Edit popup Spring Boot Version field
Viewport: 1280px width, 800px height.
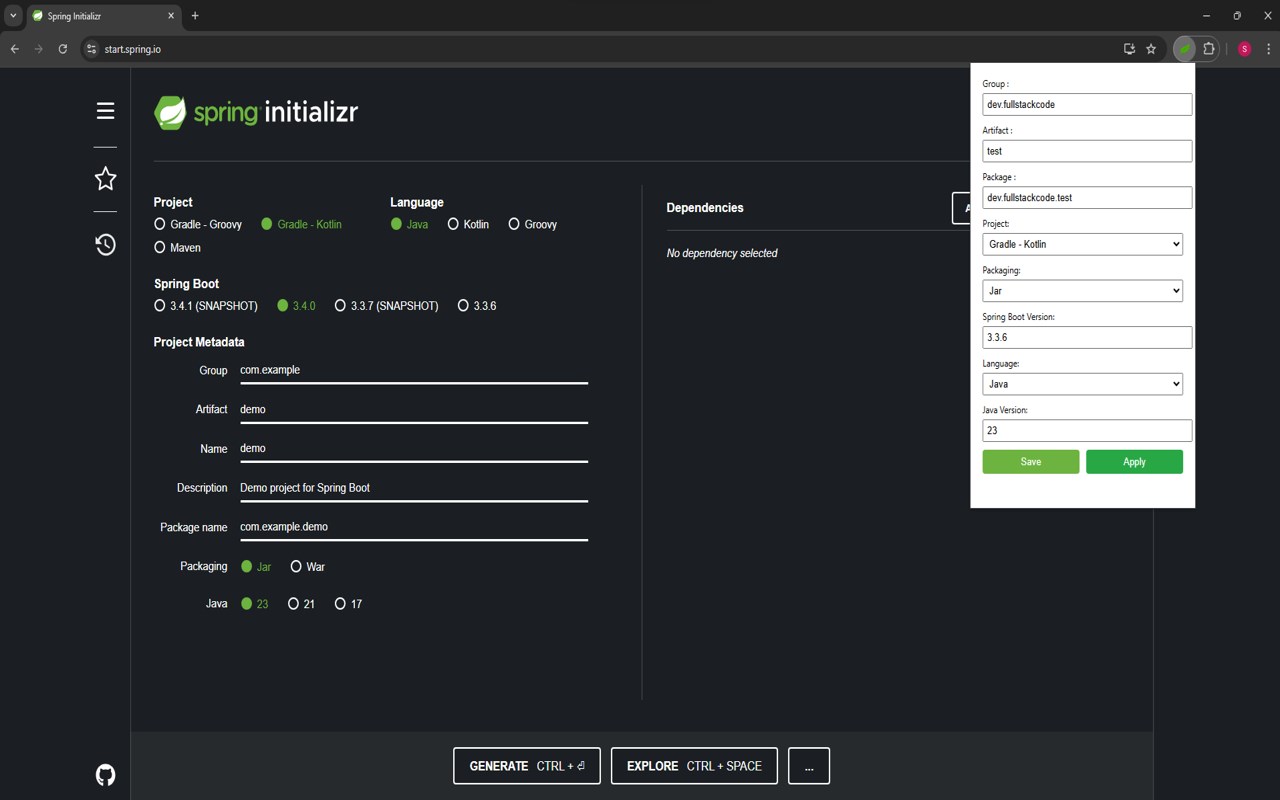(x=1087, y=337)
